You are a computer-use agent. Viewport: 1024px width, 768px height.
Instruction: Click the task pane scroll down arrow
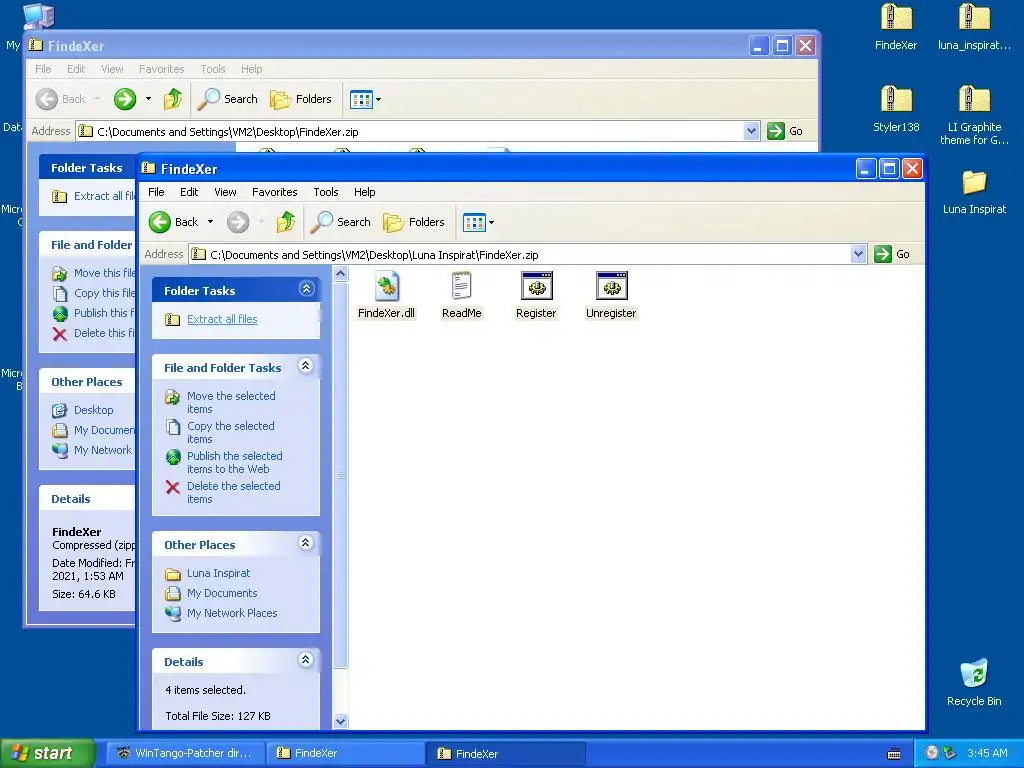pos(340,722)
